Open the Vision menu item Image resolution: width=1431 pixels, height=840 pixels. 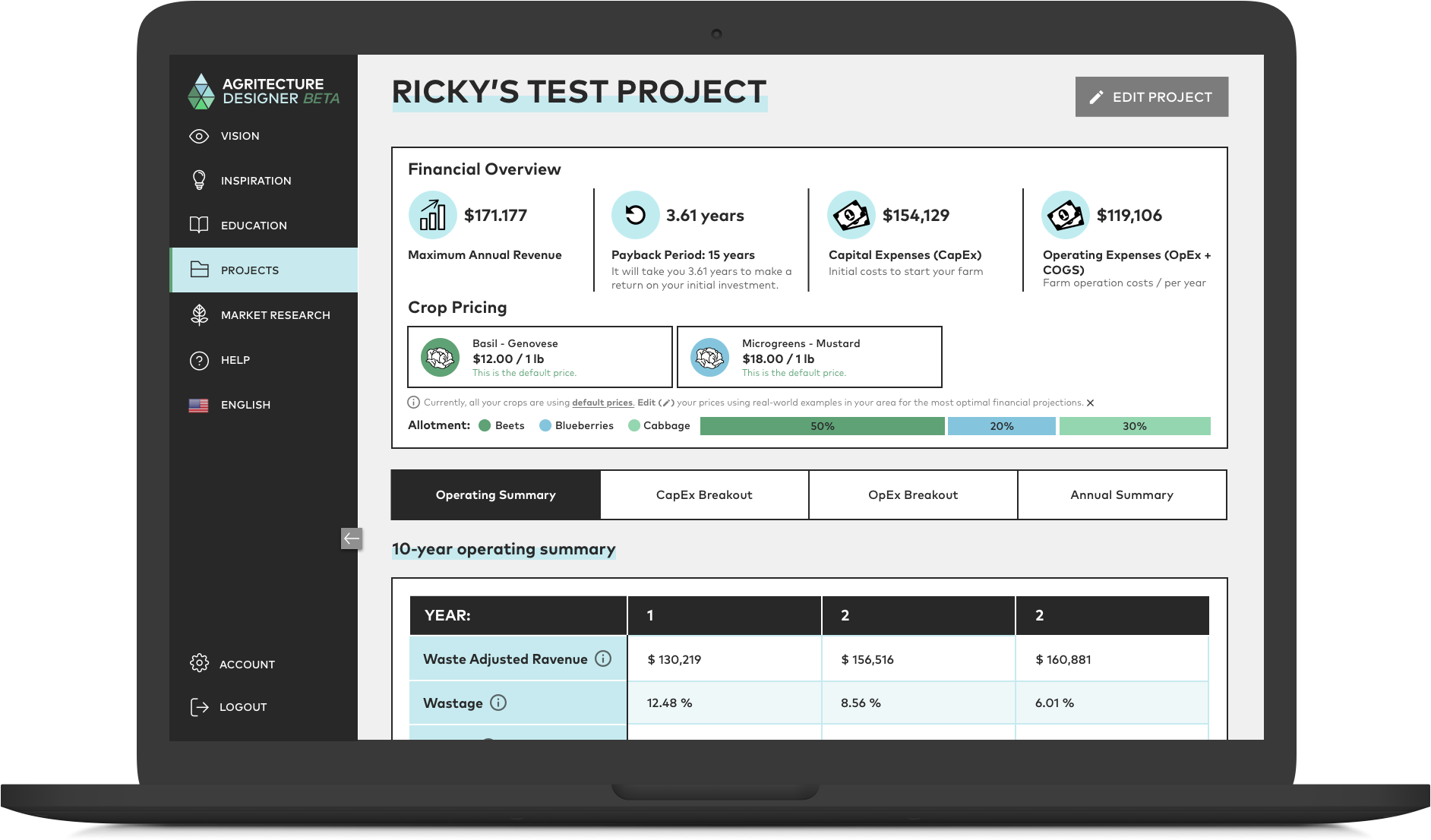pyautogui.click(x=264, y=136)
